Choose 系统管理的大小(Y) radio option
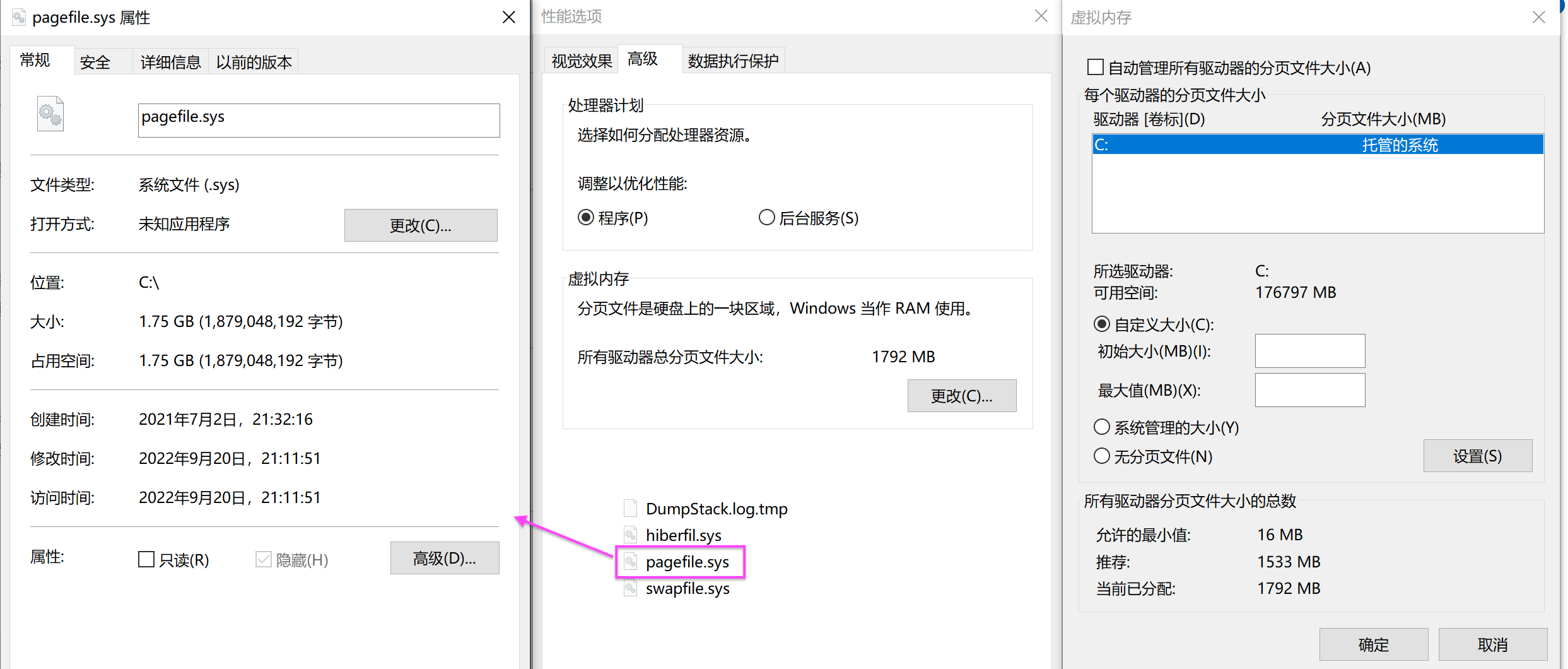1568x669 pixels. coord(1102,427)
